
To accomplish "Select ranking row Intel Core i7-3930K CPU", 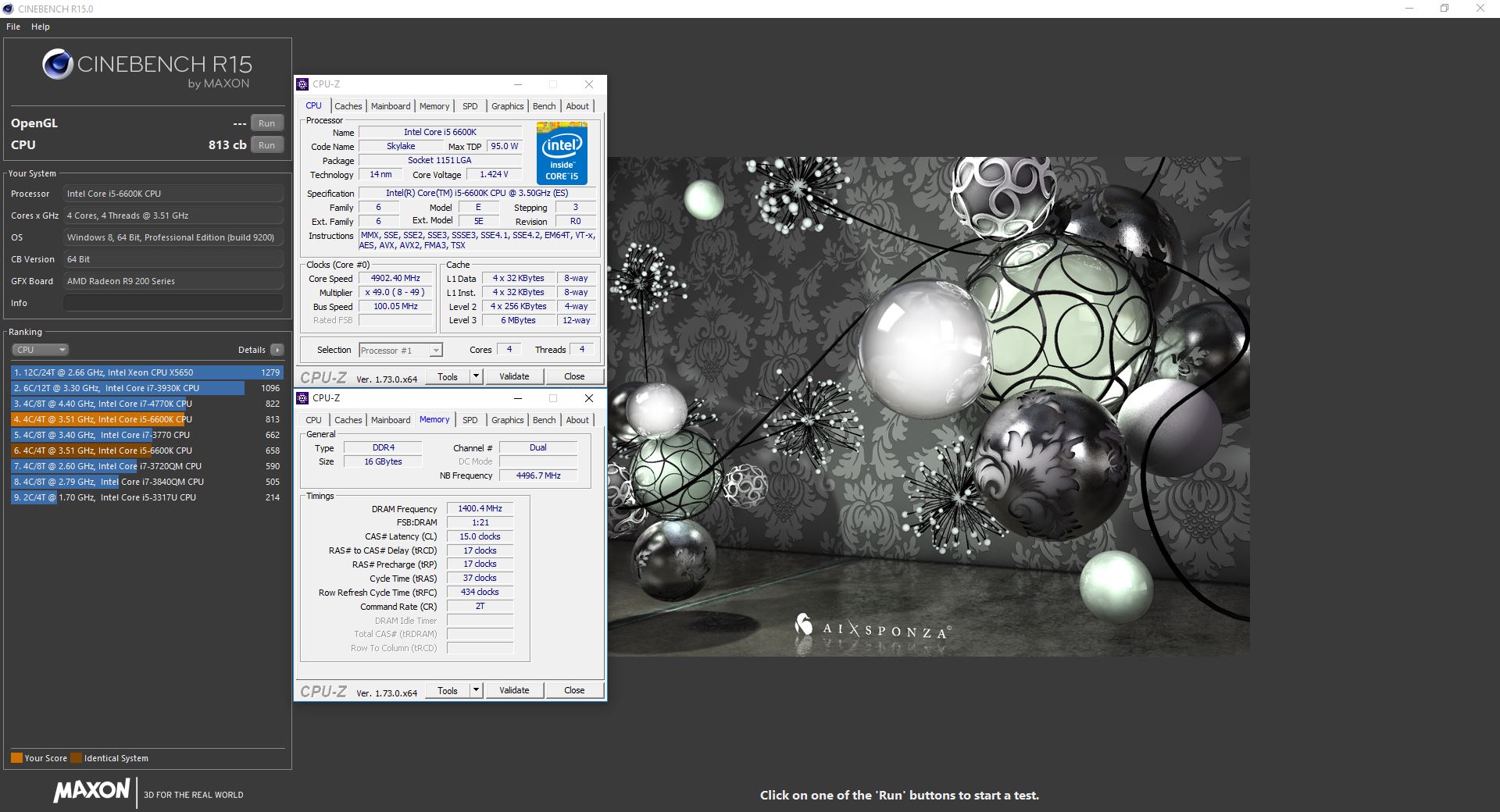I will pos(147,388).
